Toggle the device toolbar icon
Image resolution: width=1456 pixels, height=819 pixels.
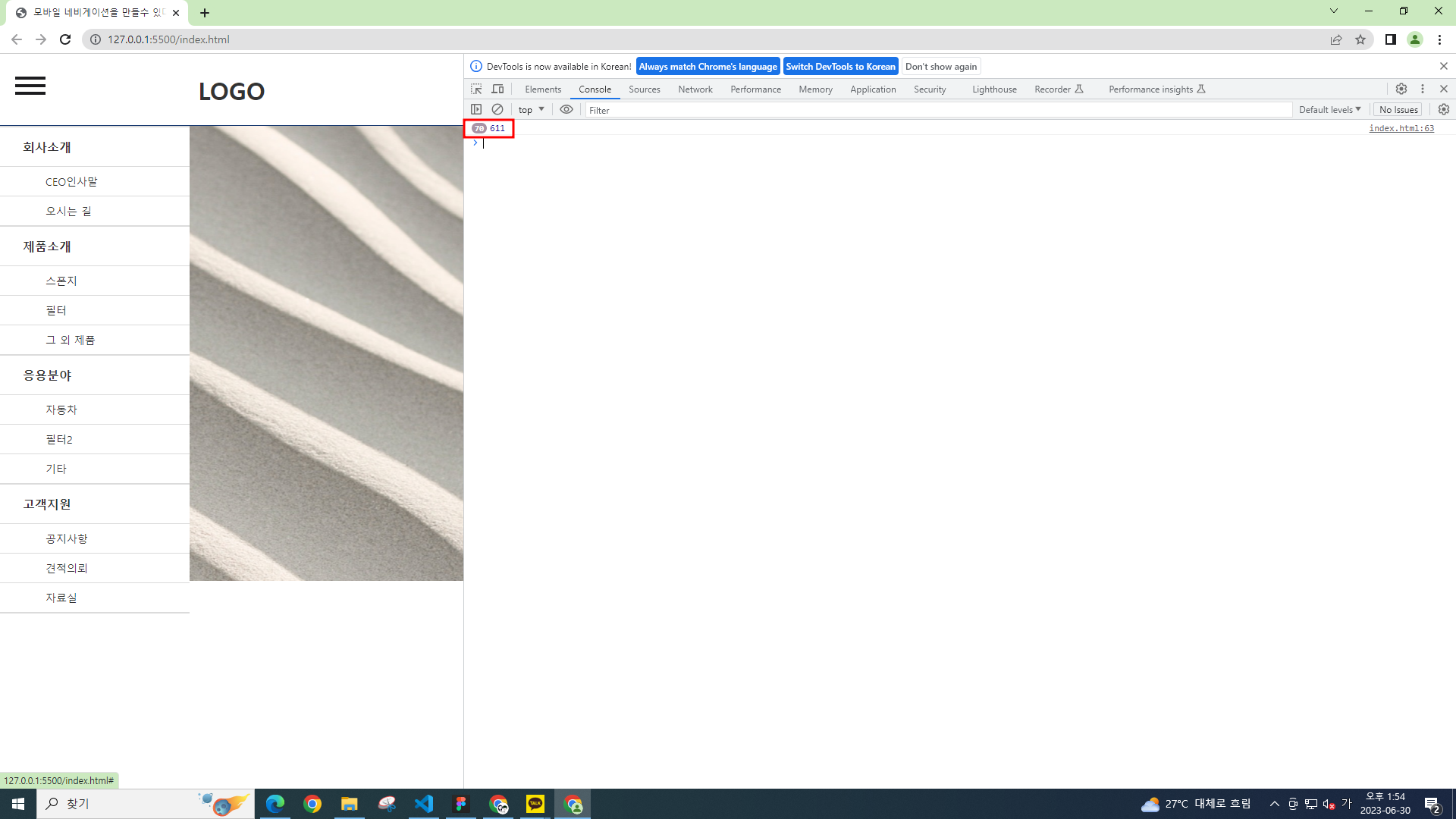(x=497, y=89)
